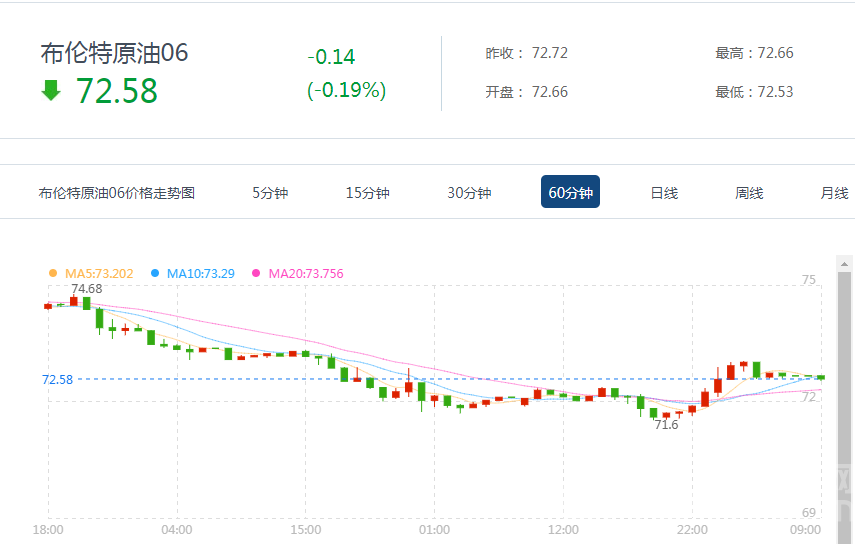Toggle the MA10 legend indicator dot

point(155,273)
